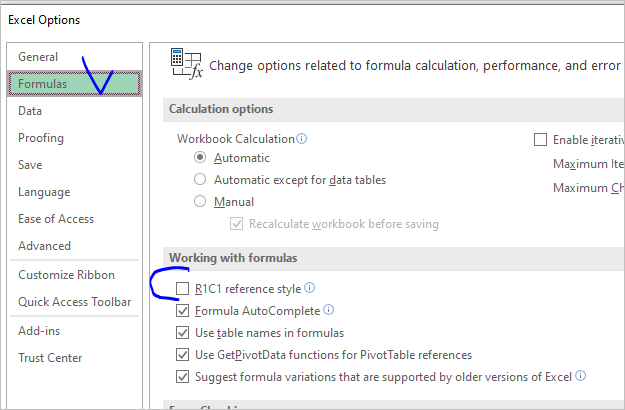Click the Workbook Calculation info icon
This screenshot has width=625, height=410.
pyautogui.click(x=302, y=139)
